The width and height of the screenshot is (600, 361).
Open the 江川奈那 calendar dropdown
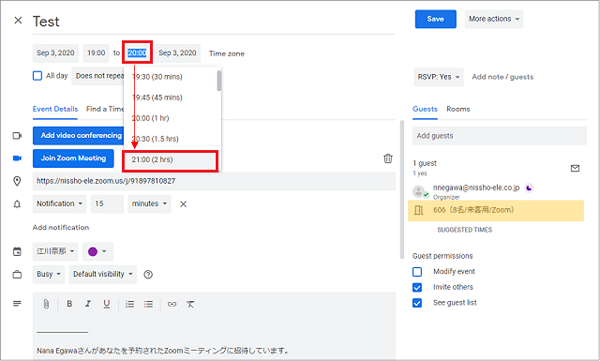[55, 252]
